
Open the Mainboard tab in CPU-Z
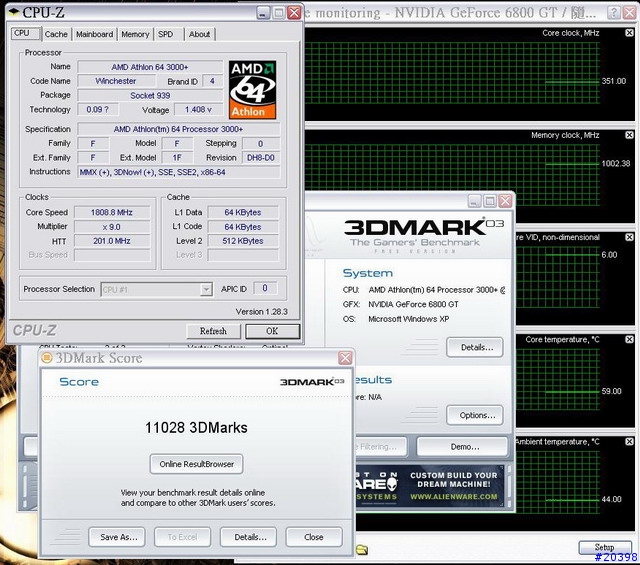coord(94,34)
